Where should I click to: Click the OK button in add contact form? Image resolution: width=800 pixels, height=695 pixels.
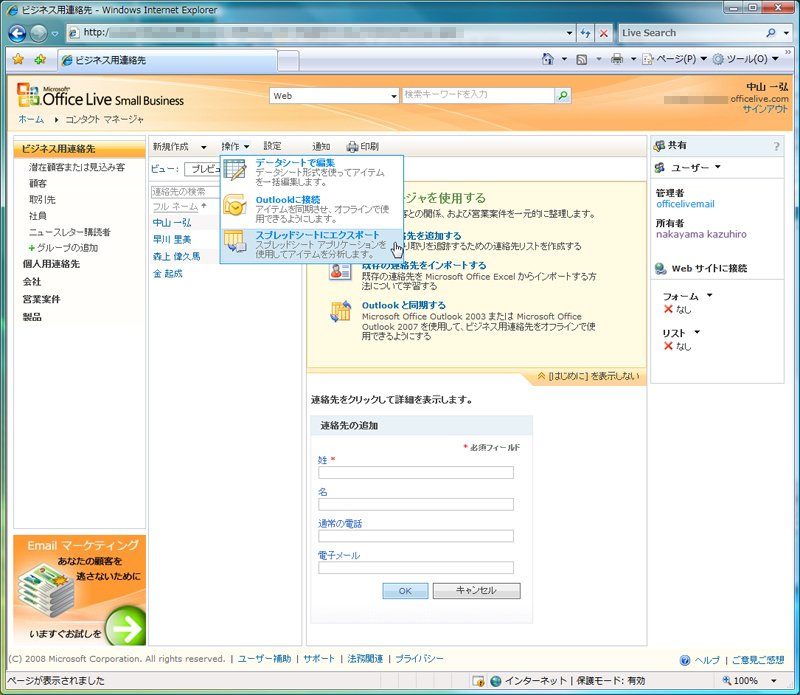pos(405,590)
